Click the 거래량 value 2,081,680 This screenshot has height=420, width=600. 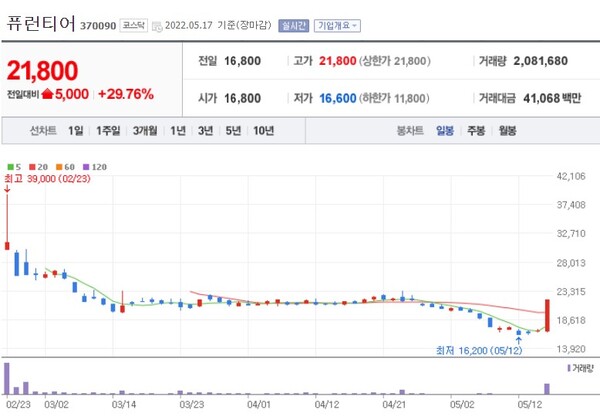[540, 61]
